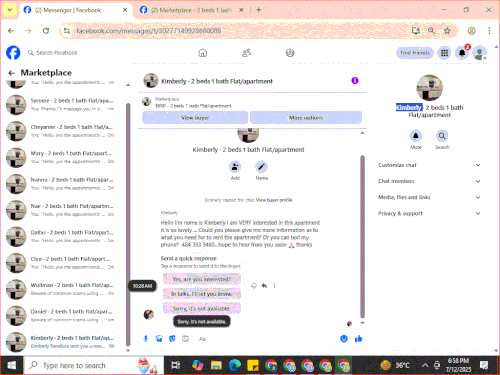Go back using the Marketplace arrow

tap(12, 73)
